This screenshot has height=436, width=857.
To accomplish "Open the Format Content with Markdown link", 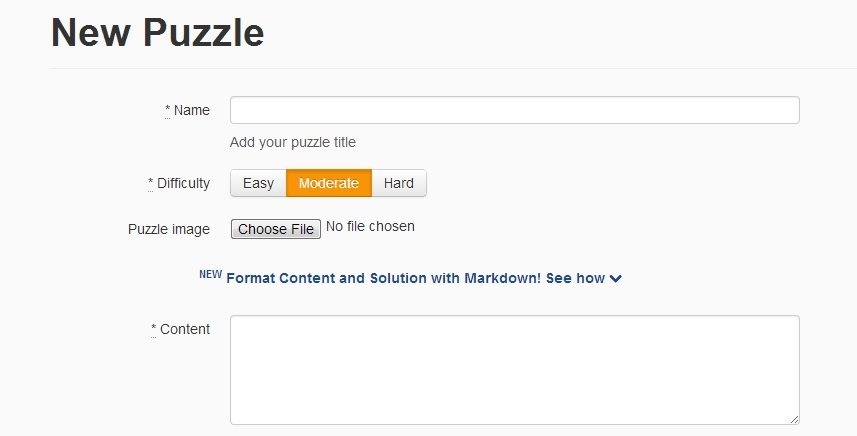I will coord(384,278).
